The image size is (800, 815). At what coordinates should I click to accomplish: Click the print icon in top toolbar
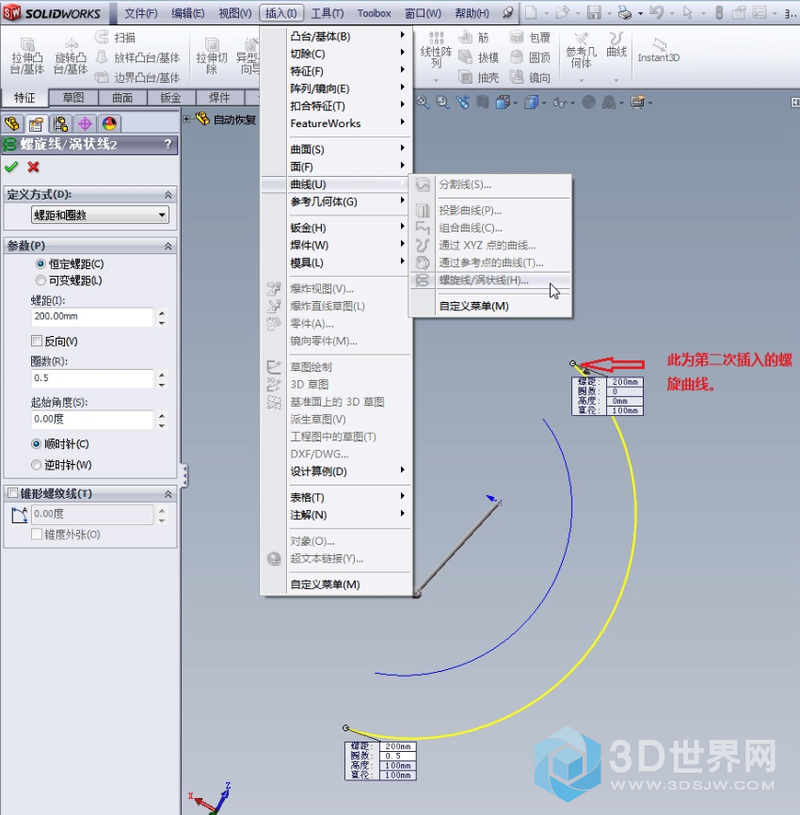[x=624, y=13]
